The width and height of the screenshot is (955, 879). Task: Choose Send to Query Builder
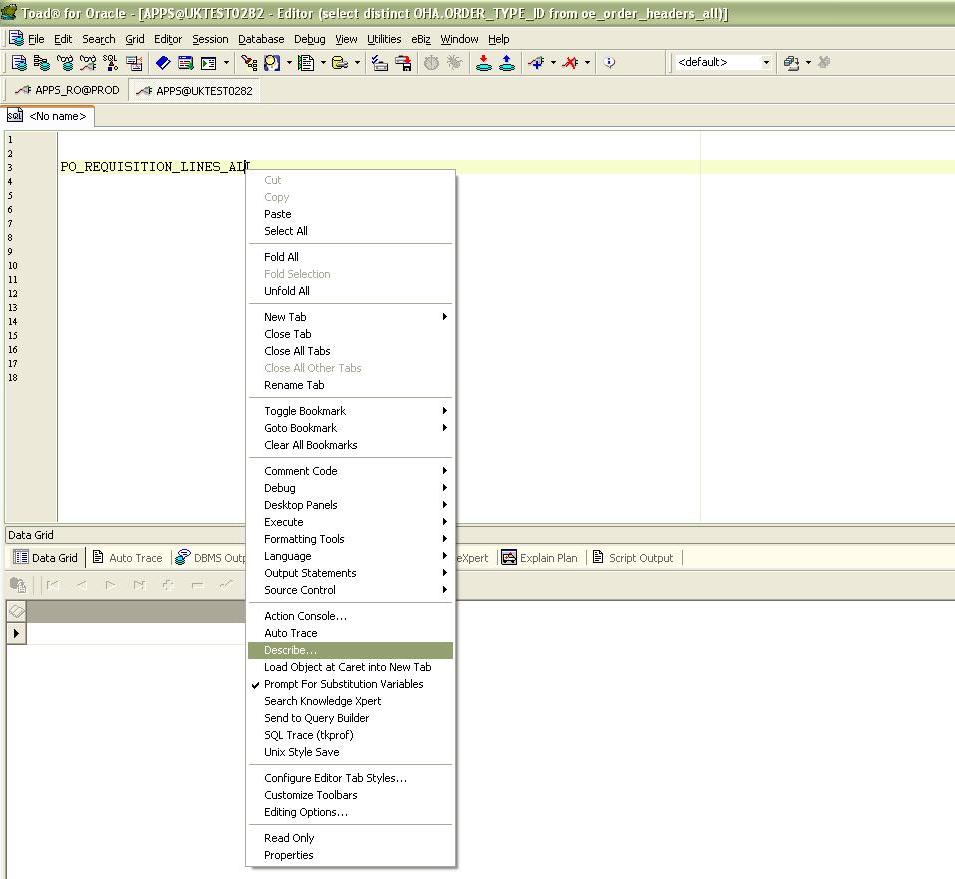(350, 718)
